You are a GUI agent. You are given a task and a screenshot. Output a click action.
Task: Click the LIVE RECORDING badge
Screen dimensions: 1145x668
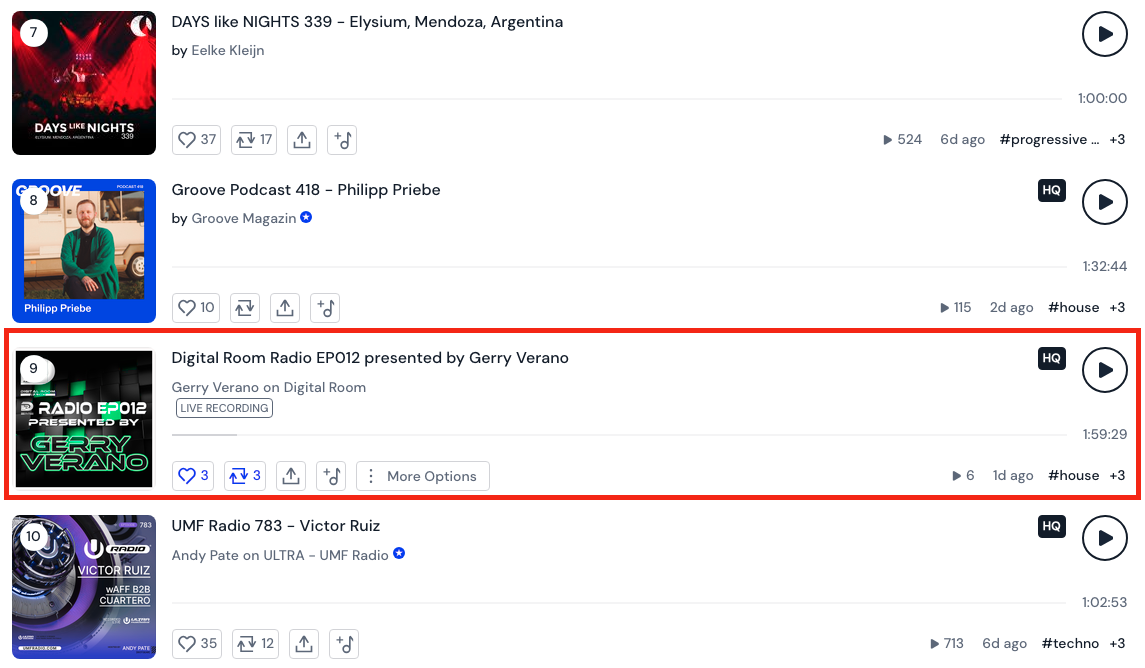tap(224, 408)
